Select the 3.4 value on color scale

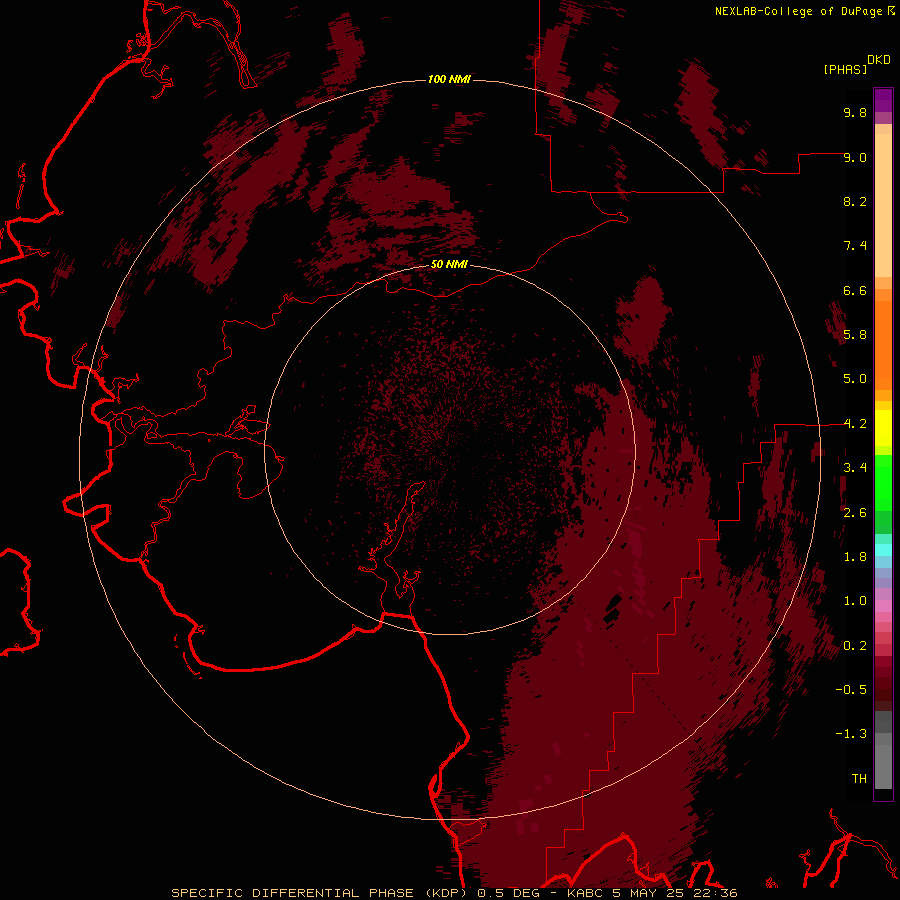(855, 468)
